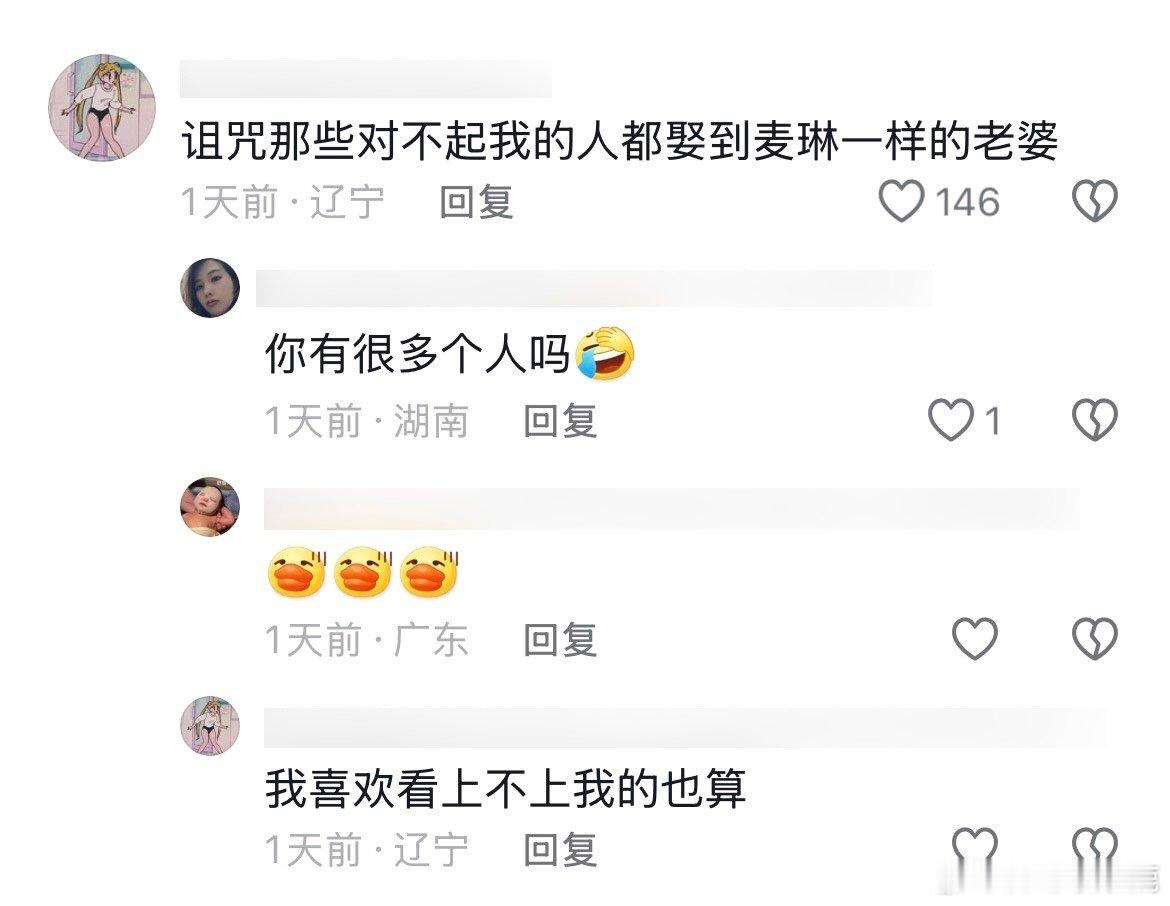1170x906 pixels.
Task: Open the baby photo avatar profile
Action: [x=210, y=507]
